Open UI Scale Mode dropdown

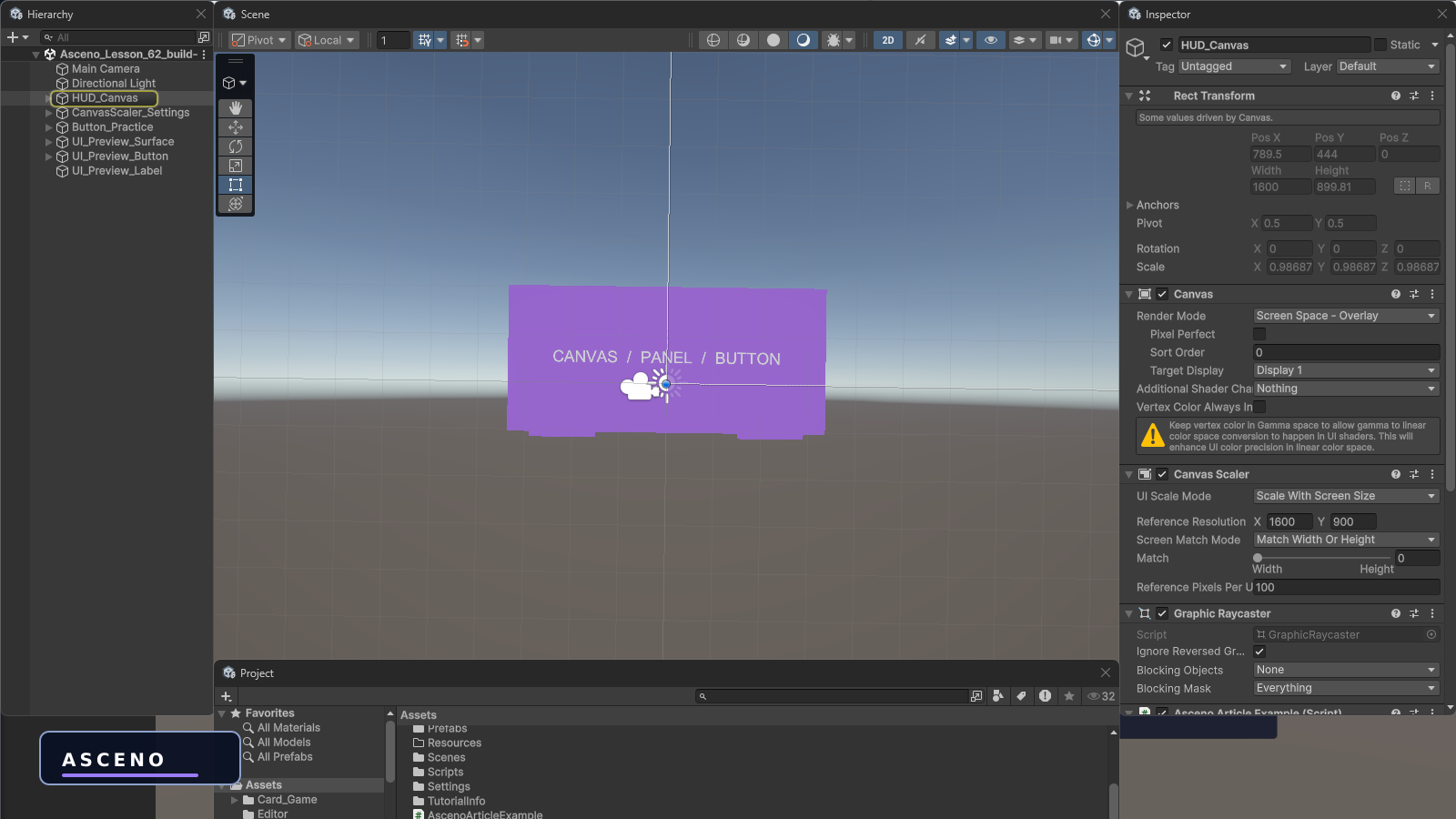(1347, 496)
